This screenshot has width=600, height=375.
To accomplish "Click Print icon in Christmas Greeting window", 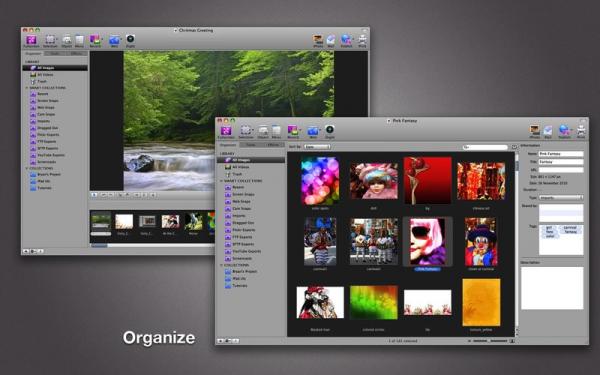I will pos(362,39).
